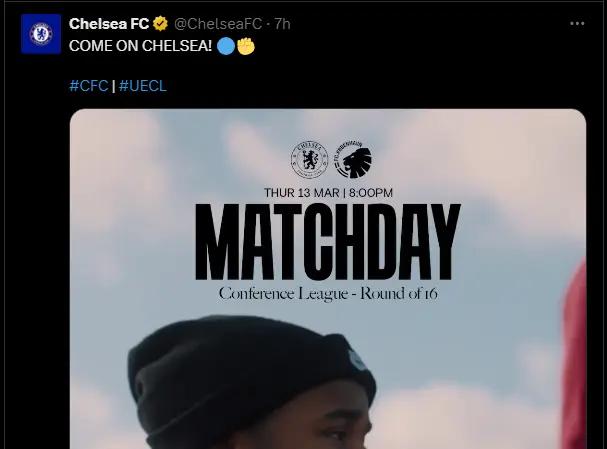The height and width of the screenshot is (449, 607).
Task: Click the badge on the black beanie
Action: coord(356,358)
